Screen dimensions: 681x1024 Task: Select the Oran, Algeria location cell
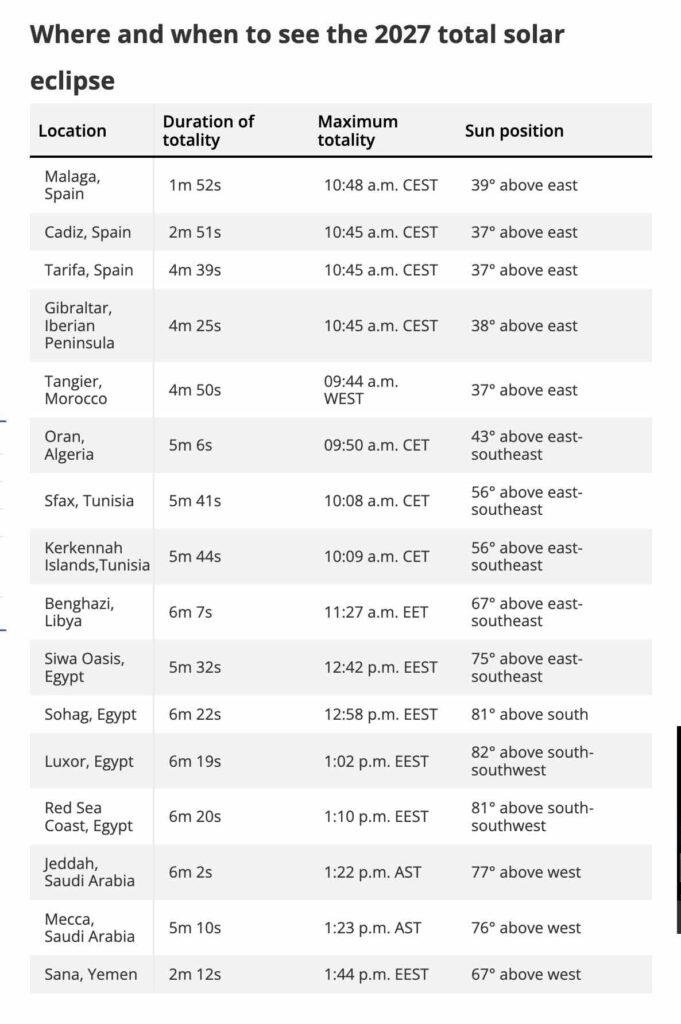click(x=69, y=445)
